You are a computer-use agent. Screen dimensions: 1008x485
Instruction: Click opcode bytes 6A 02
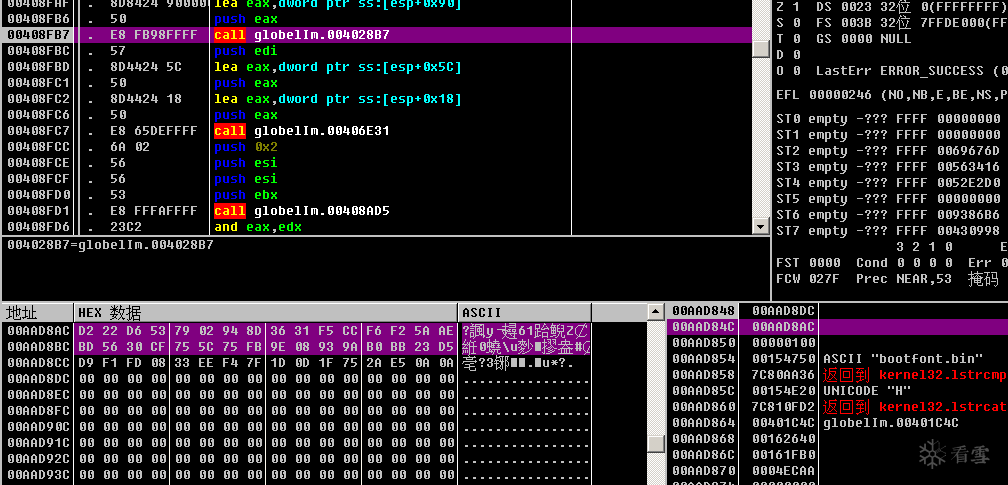[130, 147]
